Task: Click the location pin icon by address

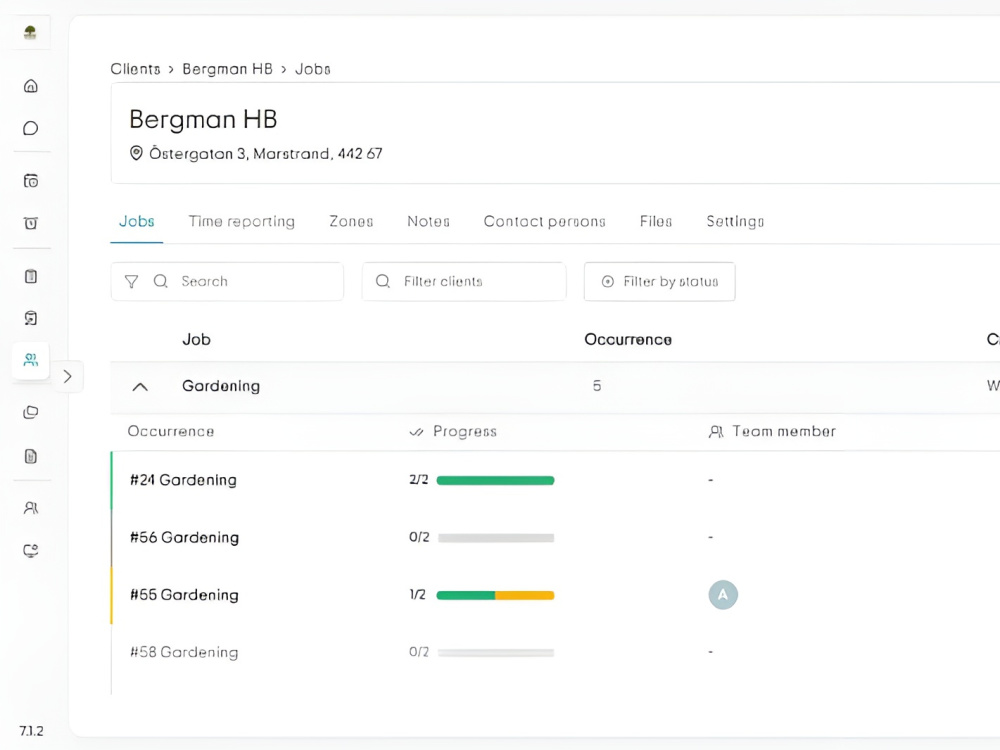Action: pos(136,153)
